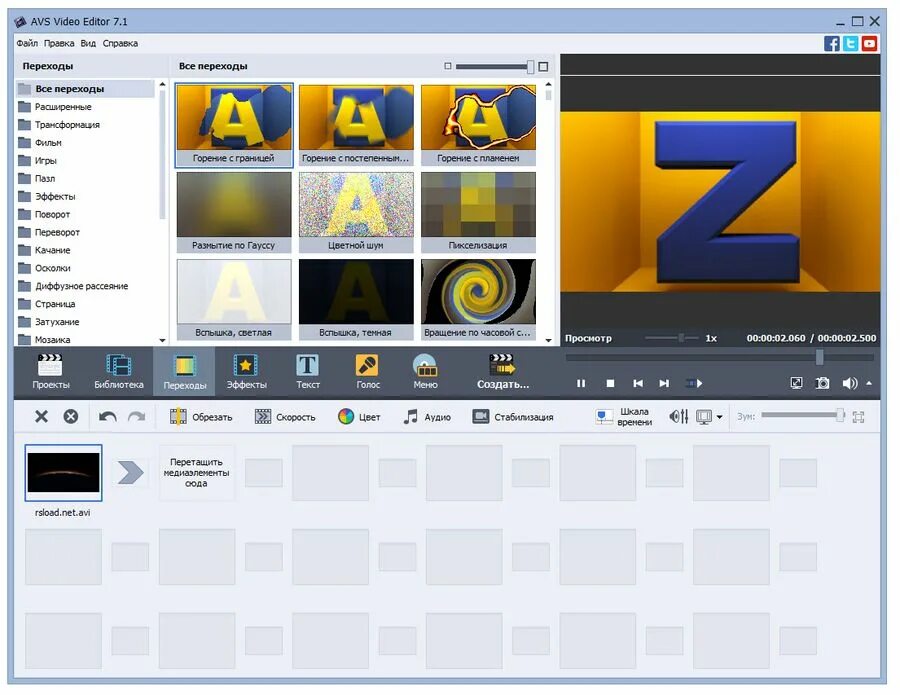
Task: Select Горение с пламенем transition
Action: tap(478, 125)
